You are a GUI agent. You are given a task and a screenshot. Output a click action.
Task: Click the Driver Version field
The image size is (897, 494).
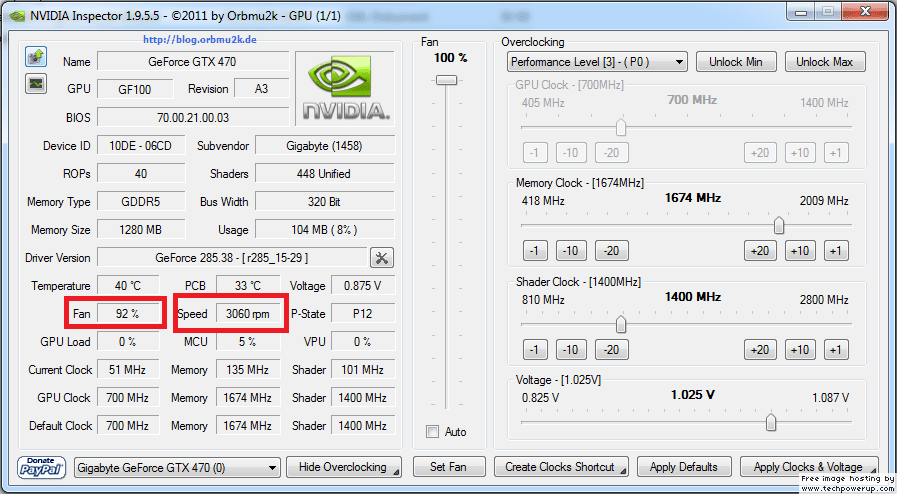[232, 258]
